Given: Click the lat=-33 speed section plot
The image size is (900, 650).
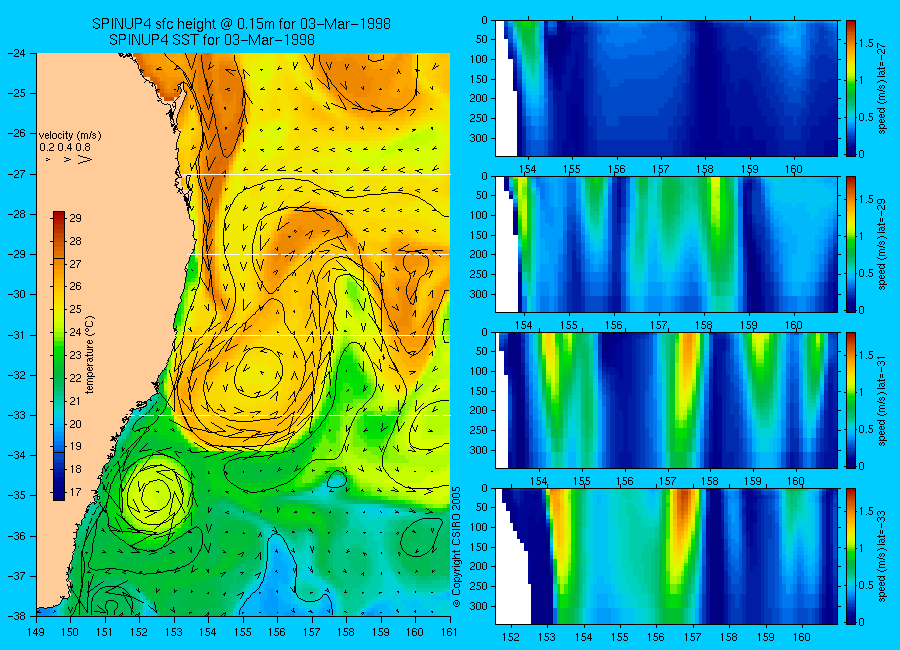Looking at the screenshot, I should 666,556.
